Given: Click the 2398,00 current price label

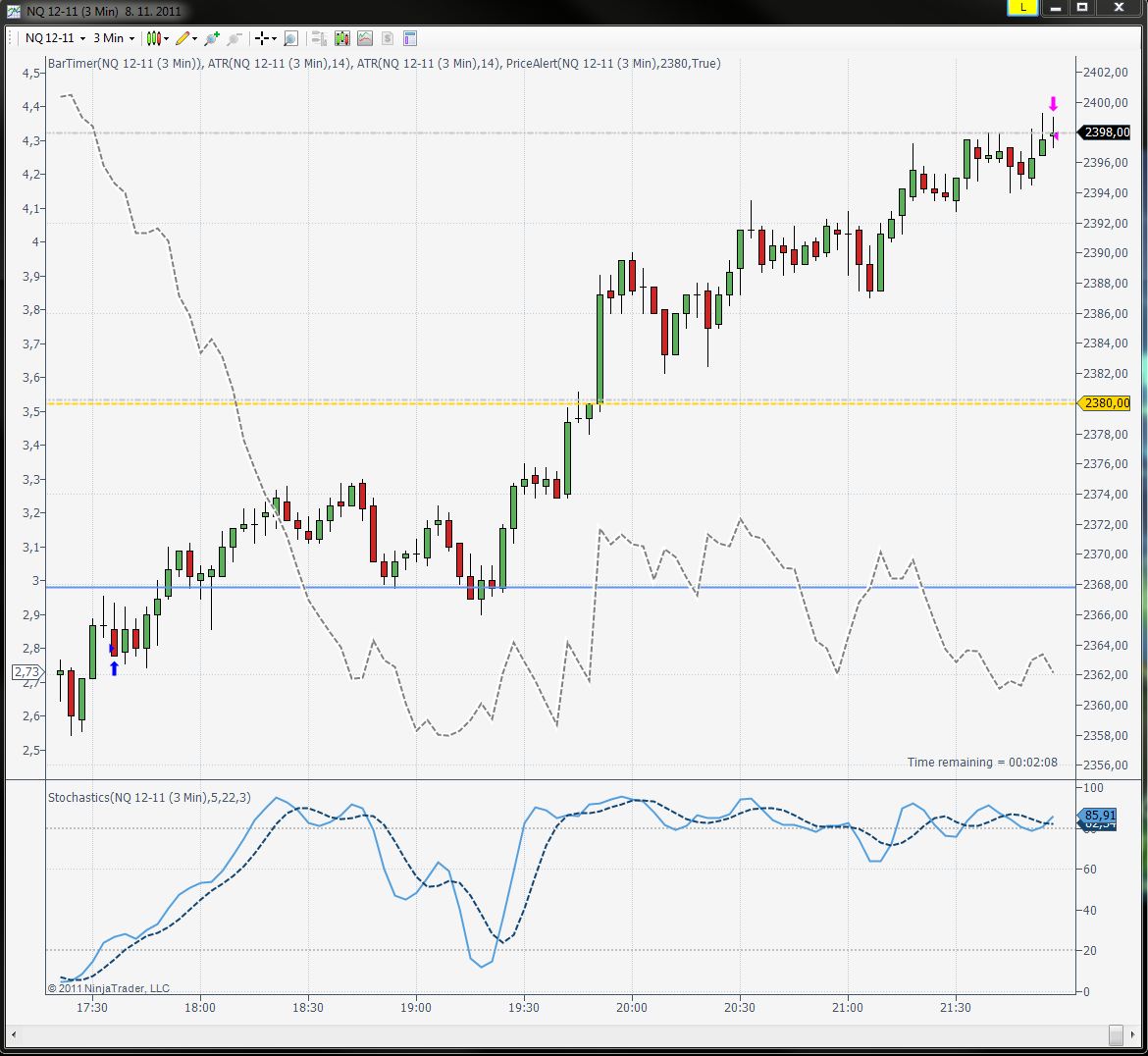Looking at the screenshot, I should 1105,132.
